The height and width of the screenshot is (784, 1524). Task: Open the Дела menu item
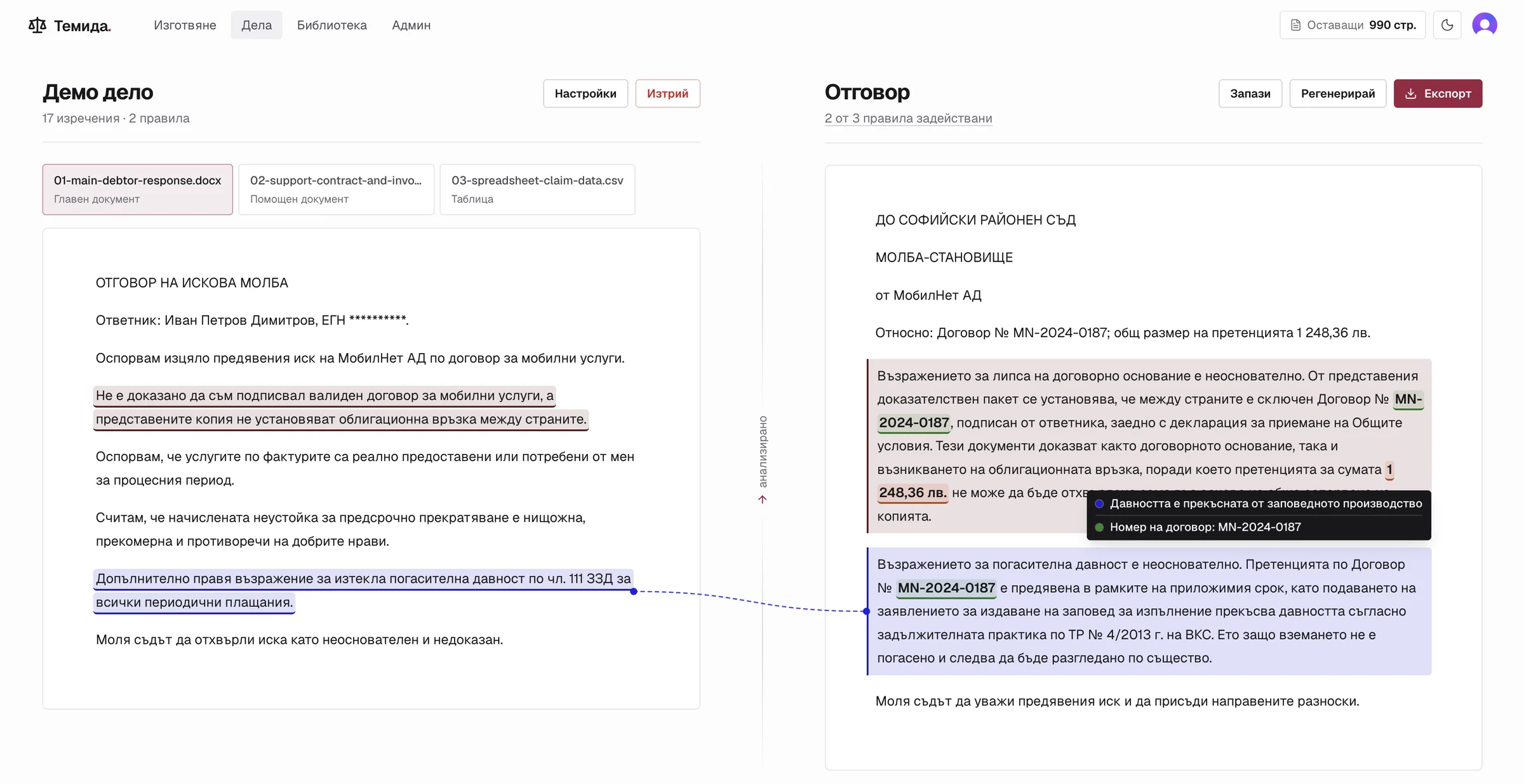click(257, 25)
